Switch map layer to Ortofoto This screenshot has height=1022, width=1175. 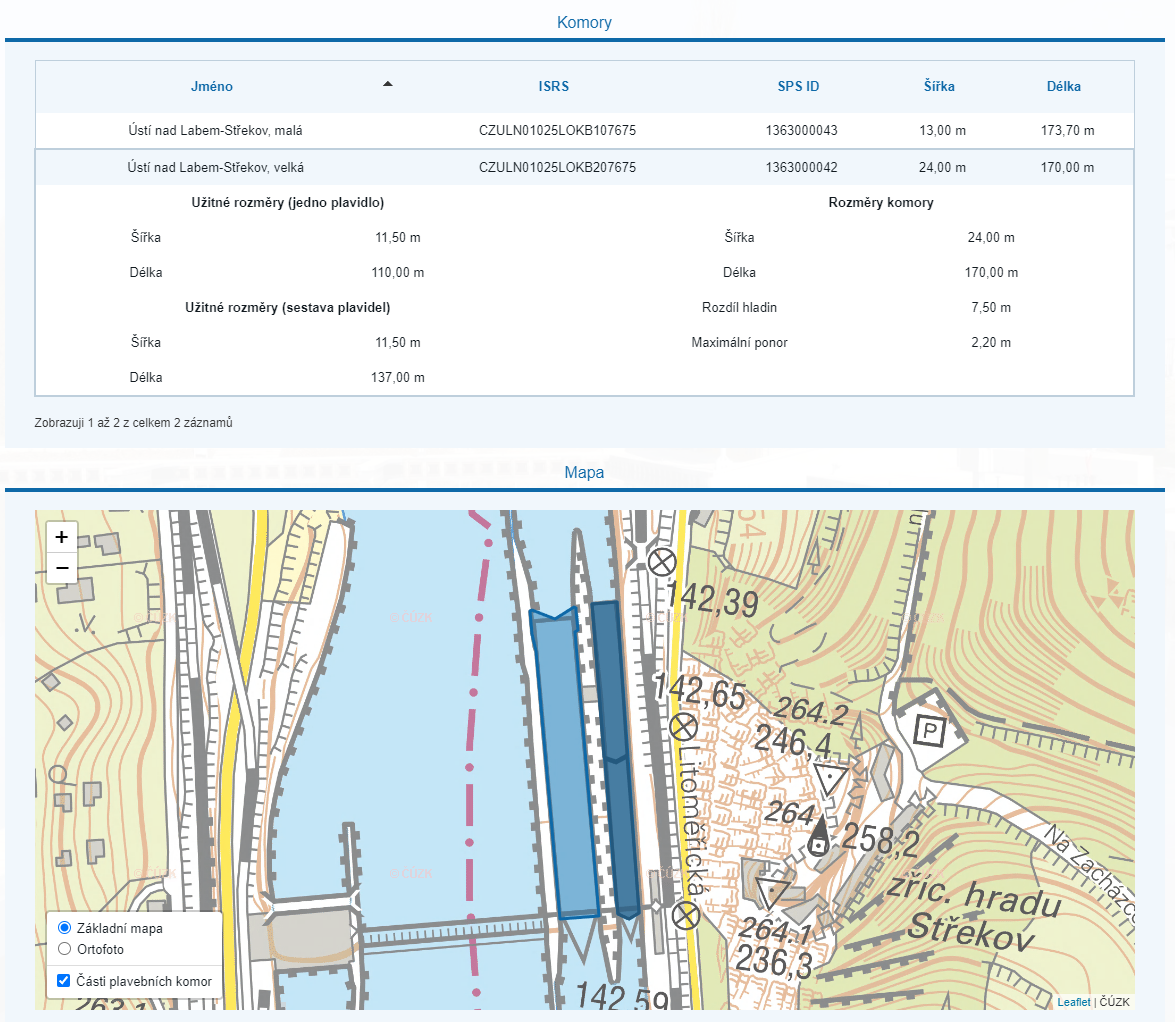pos(65,949)
